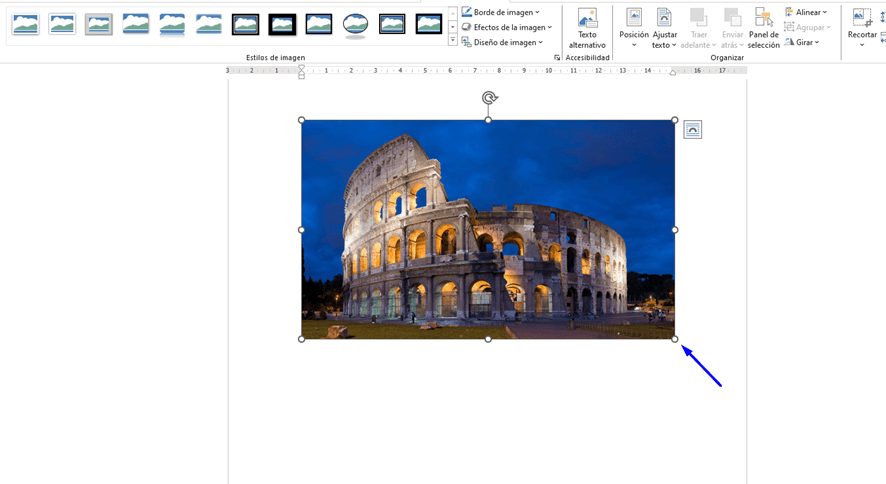Open the Borde de imagen dropdown
This screenshot has width=886, height=484.
coord(501,12)
